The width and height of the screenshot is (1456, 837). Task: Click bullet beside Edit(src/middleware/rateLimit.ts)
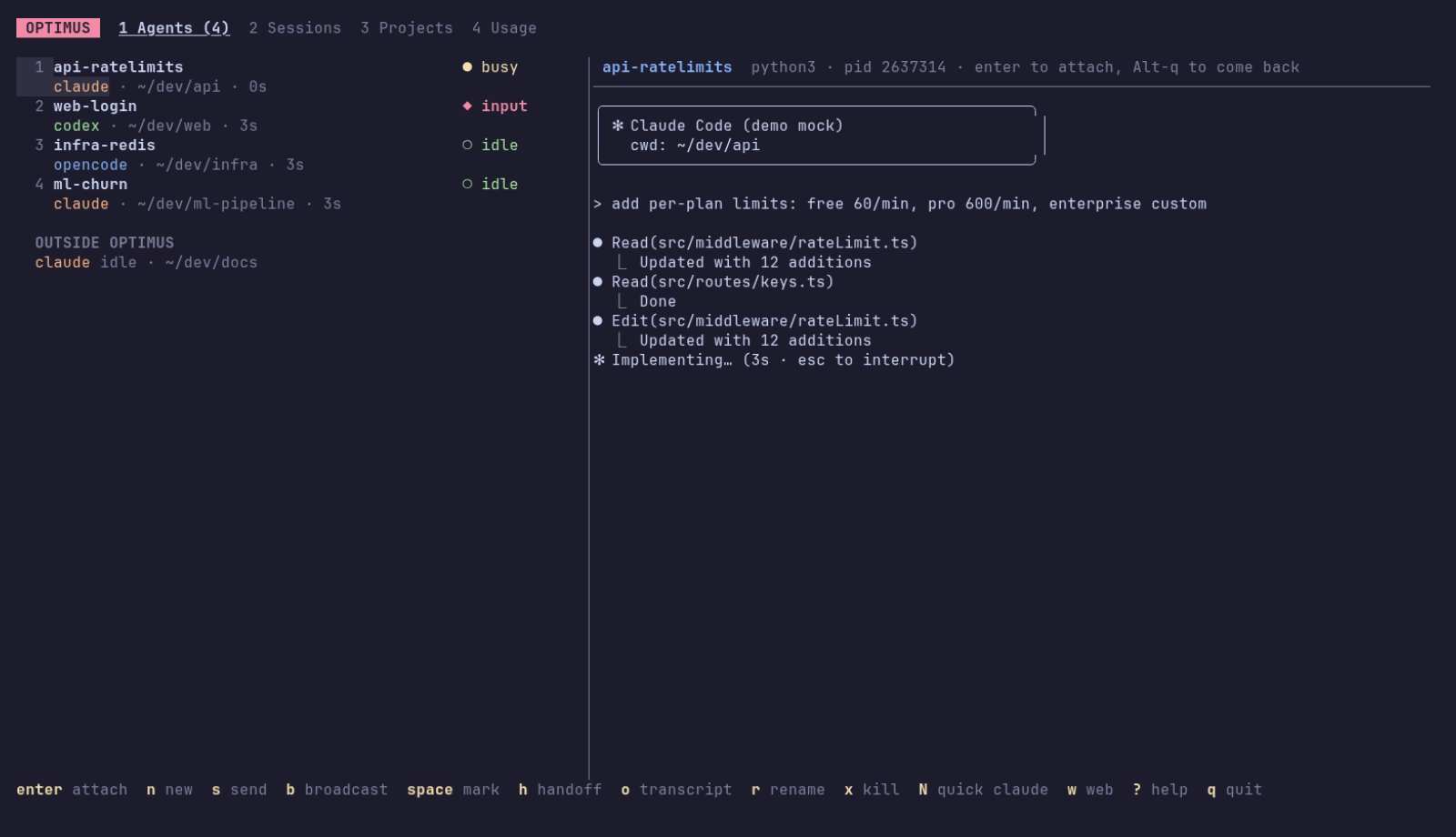[x=598, y=321]
